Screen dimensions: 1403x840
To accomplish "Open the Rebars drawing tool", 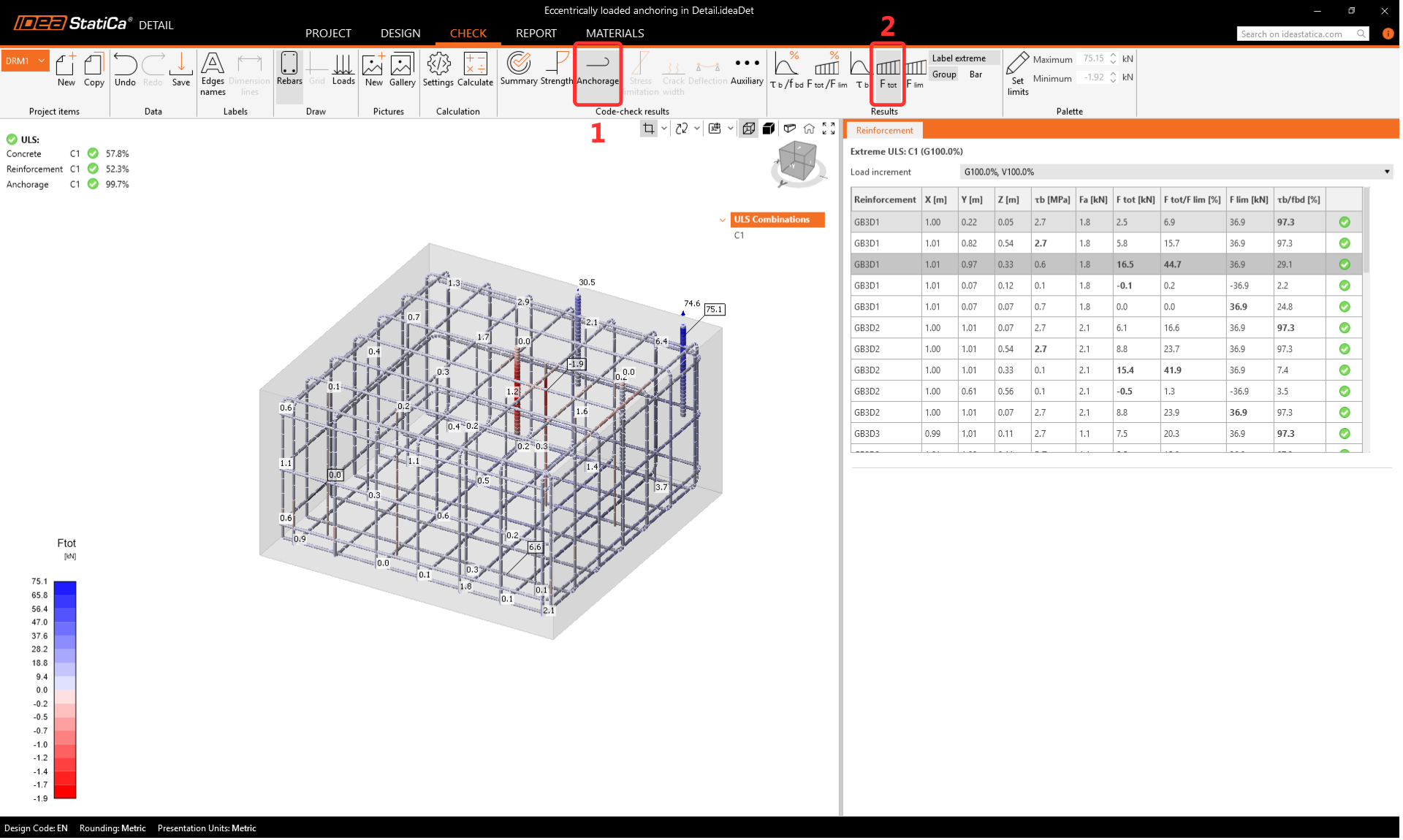I will 289,70.
